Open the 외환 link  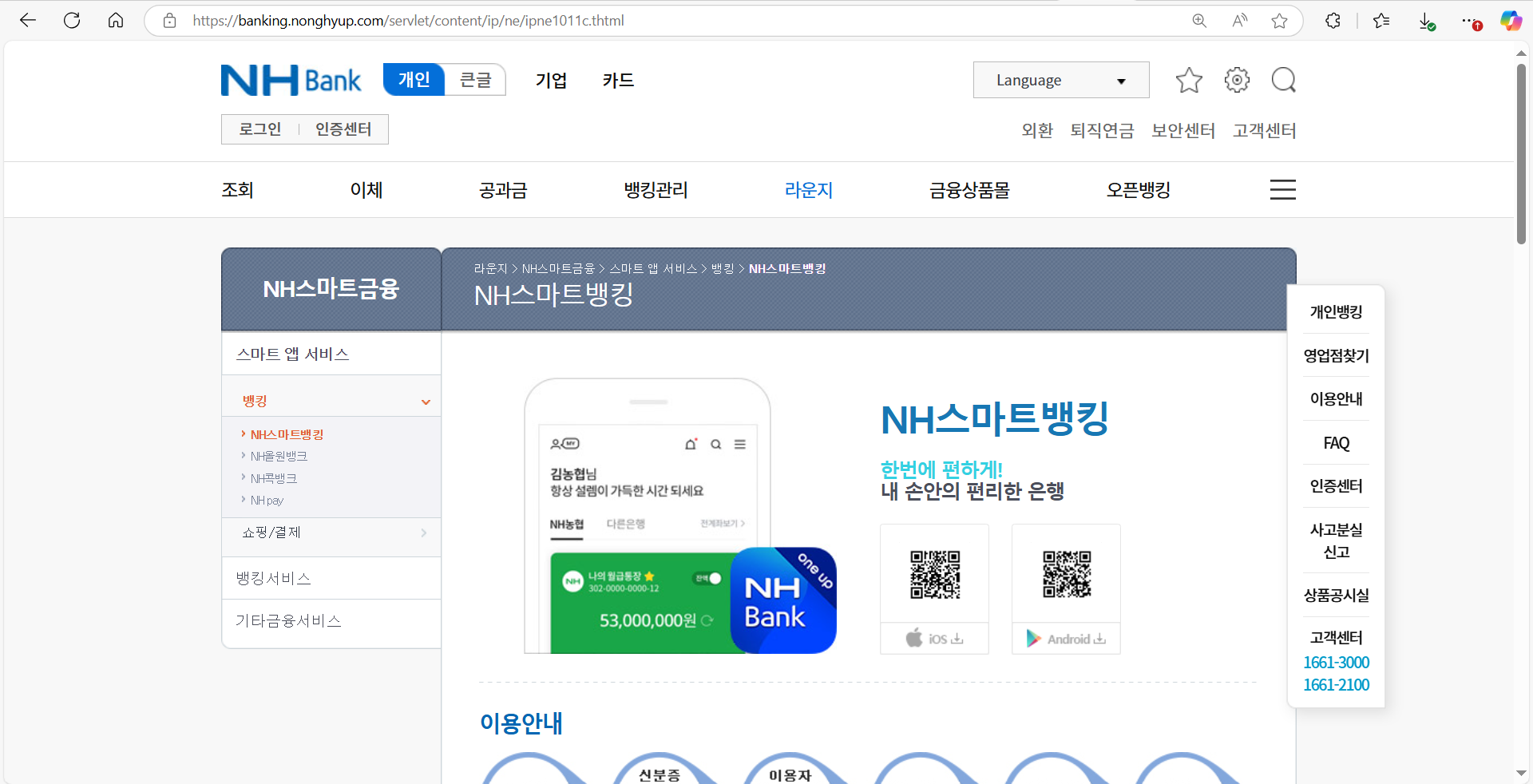(x=1037, y=130)
